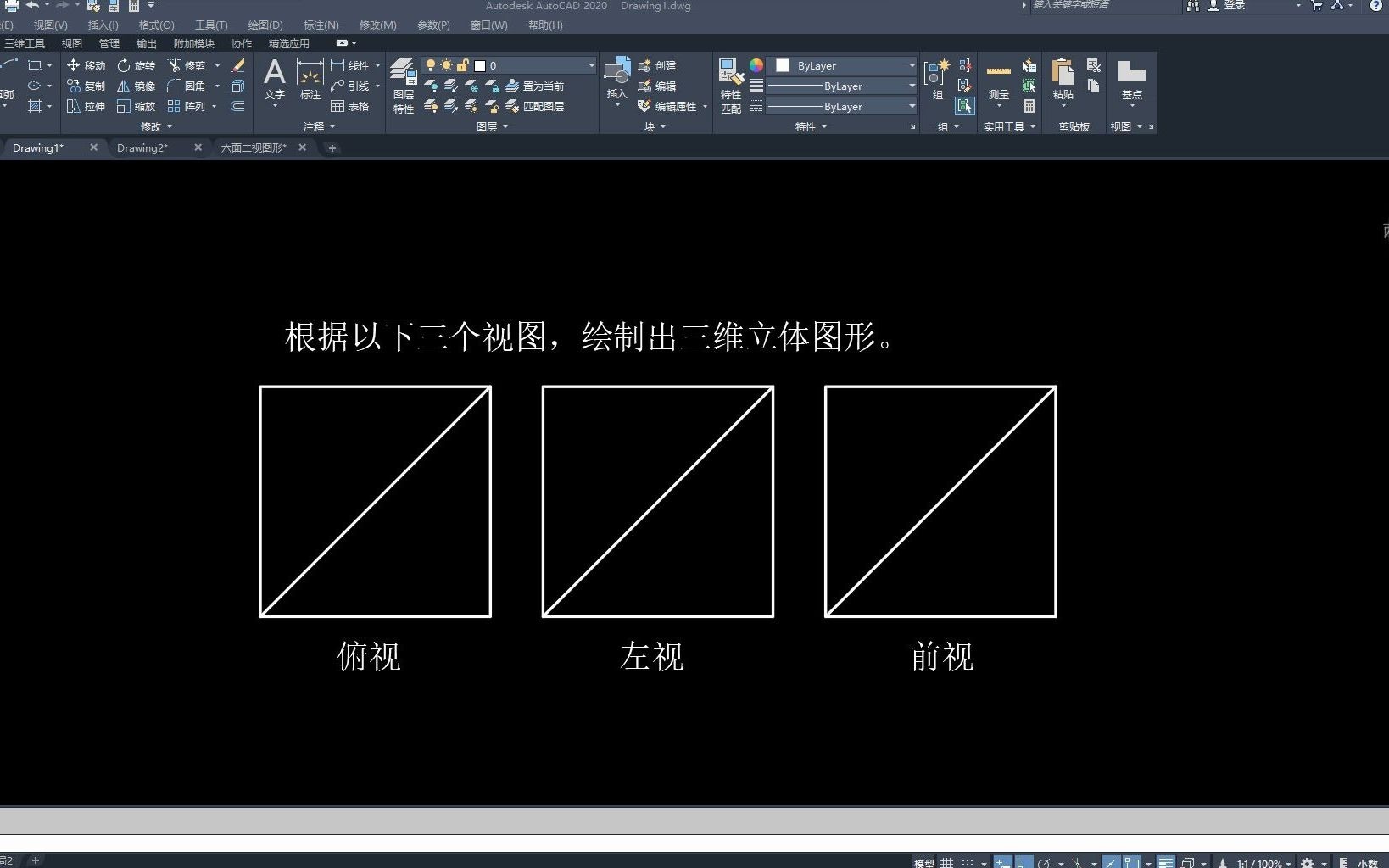Click 置为当前 make layer current
The width and height of the screenshot is (1389, 868).
coord(535,86)
